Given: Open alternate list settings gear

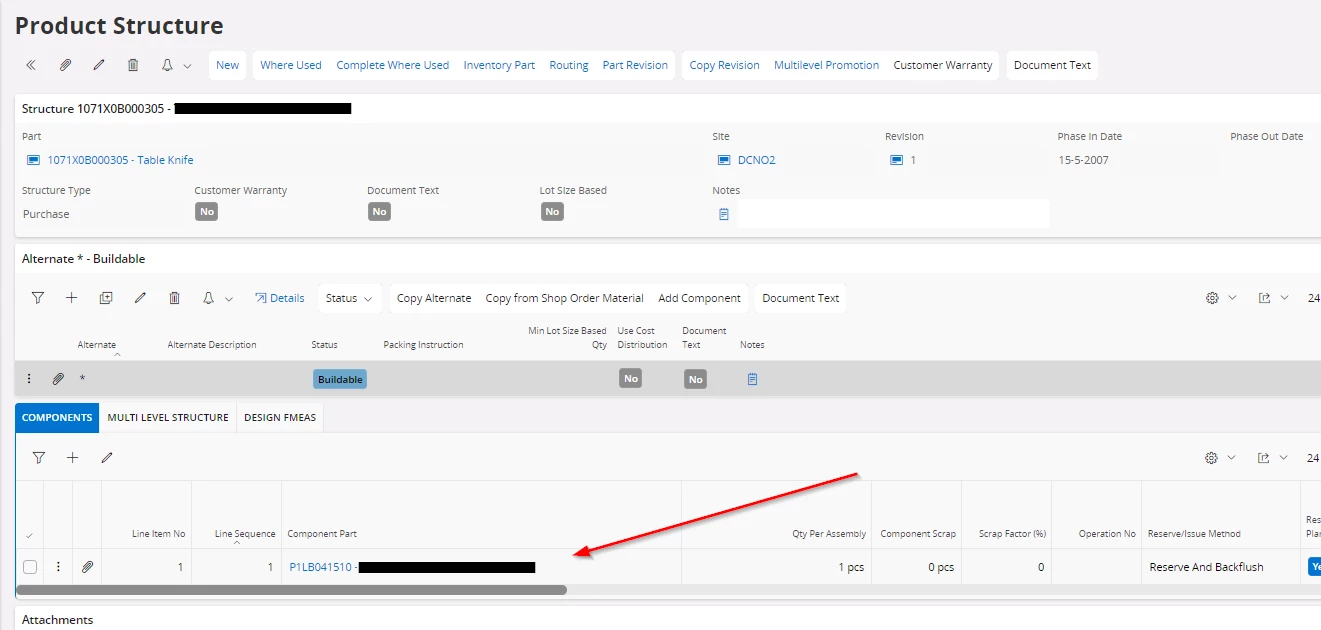Looking at the screenshot, I should pos(1212,298).
